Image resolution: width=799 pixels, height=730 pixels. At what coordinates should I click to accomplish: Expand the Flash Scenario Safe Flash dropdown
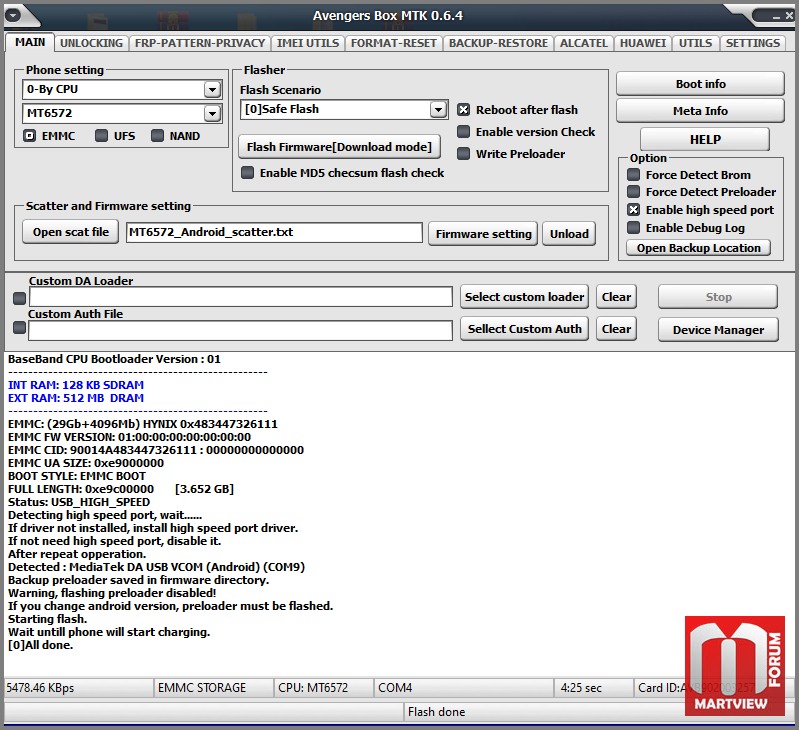click(x=438, y=109)
